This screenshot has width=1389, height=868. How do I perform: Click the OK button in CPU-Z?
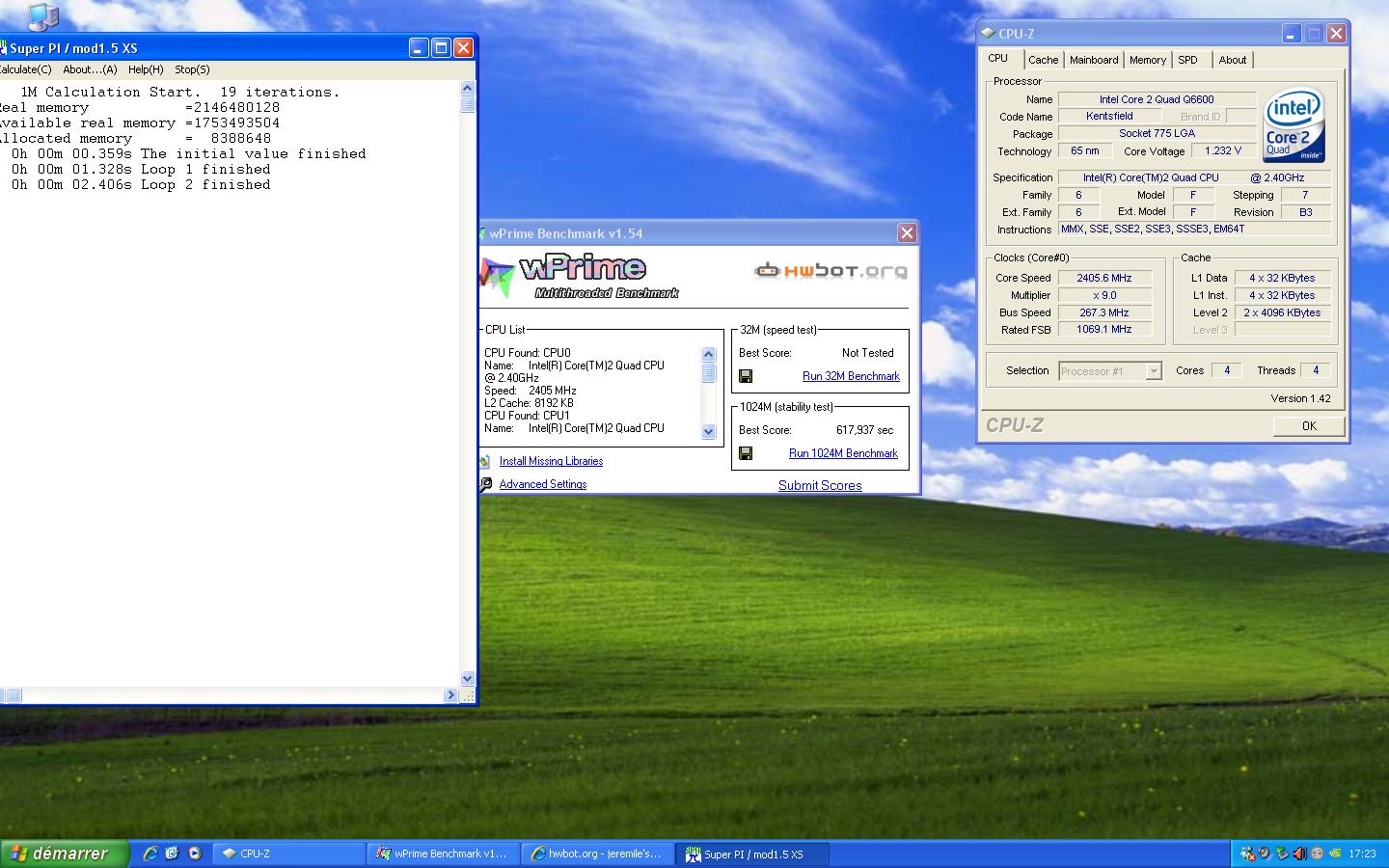click(1309, 426)
